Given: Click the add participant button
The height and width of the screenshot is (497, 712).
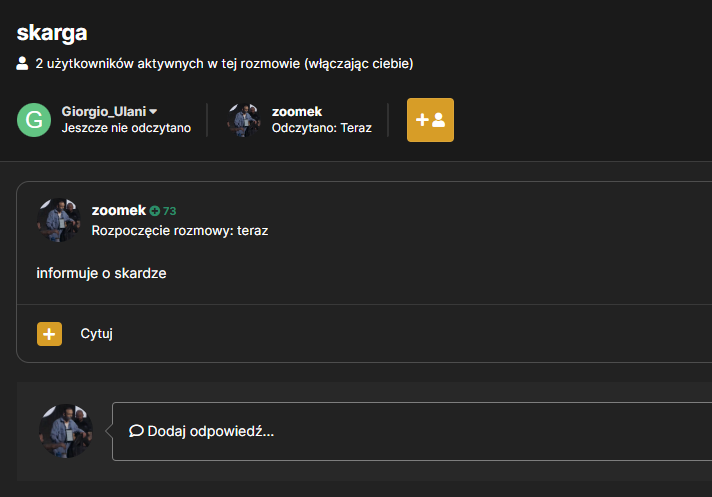Looking at the screenshot, I should click(x=430, y=120).
